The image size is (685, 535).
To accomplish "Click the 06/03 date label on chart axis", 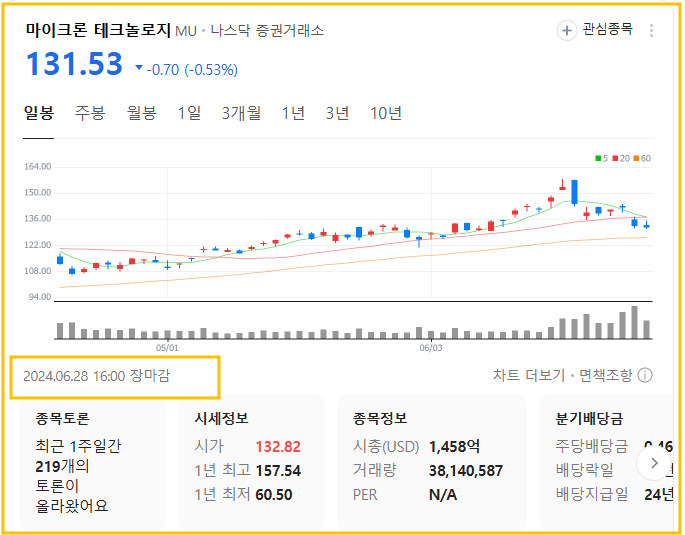I will click(x=431, y=348).
